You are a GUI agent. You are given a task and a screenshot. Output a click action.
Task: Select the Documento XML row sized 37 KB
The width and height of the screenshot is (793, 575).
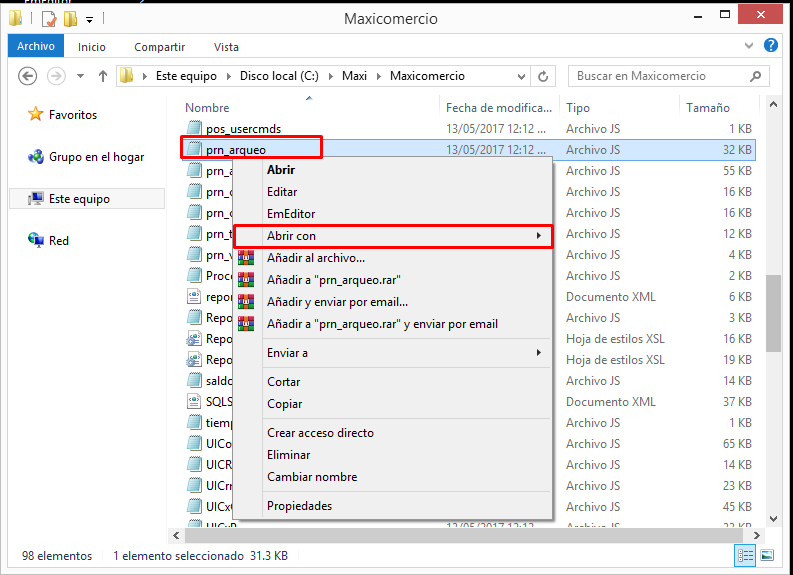(x=470, y=402)
